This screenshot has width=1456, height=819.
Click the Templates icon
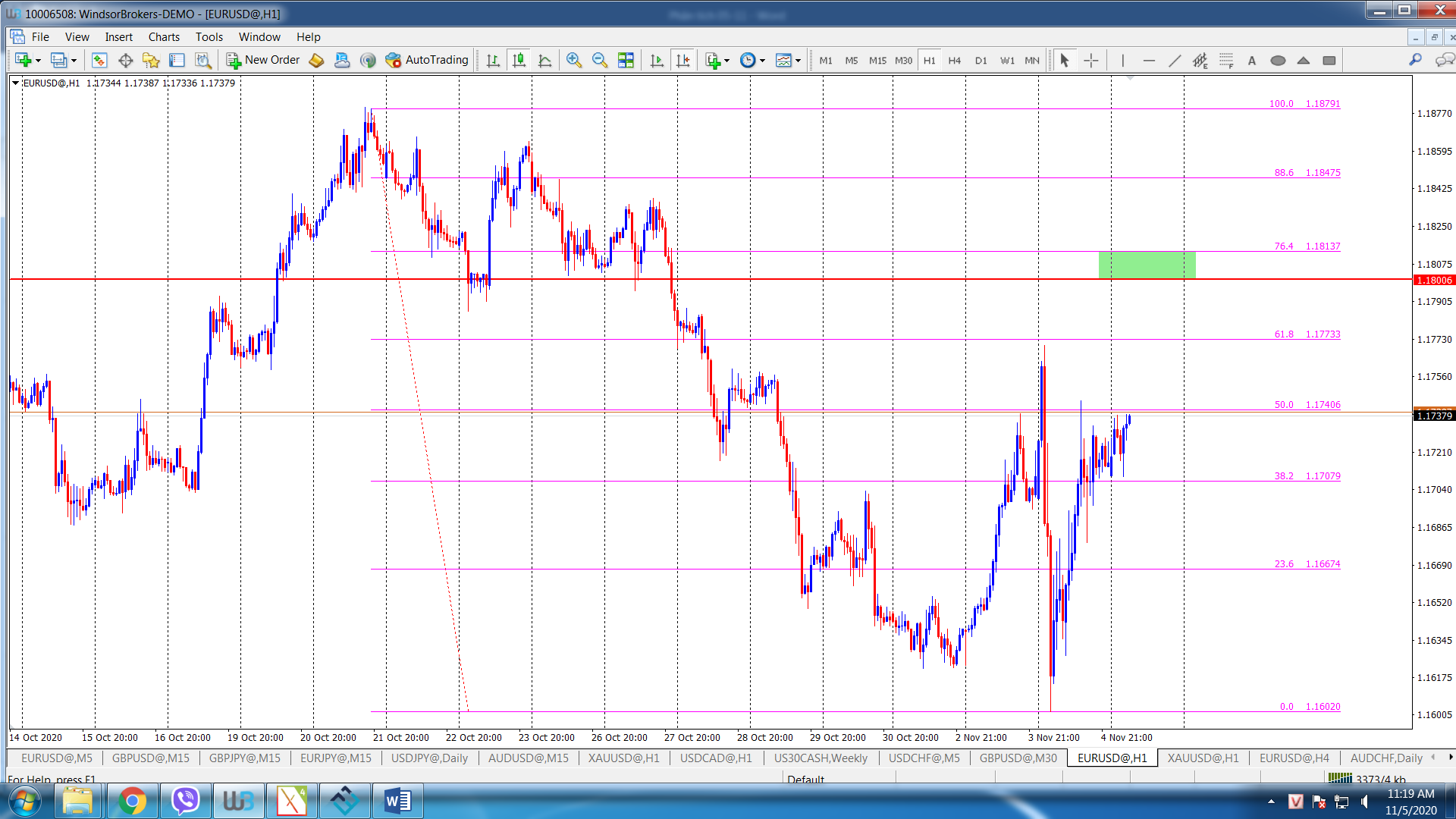(x=783, y=61)
